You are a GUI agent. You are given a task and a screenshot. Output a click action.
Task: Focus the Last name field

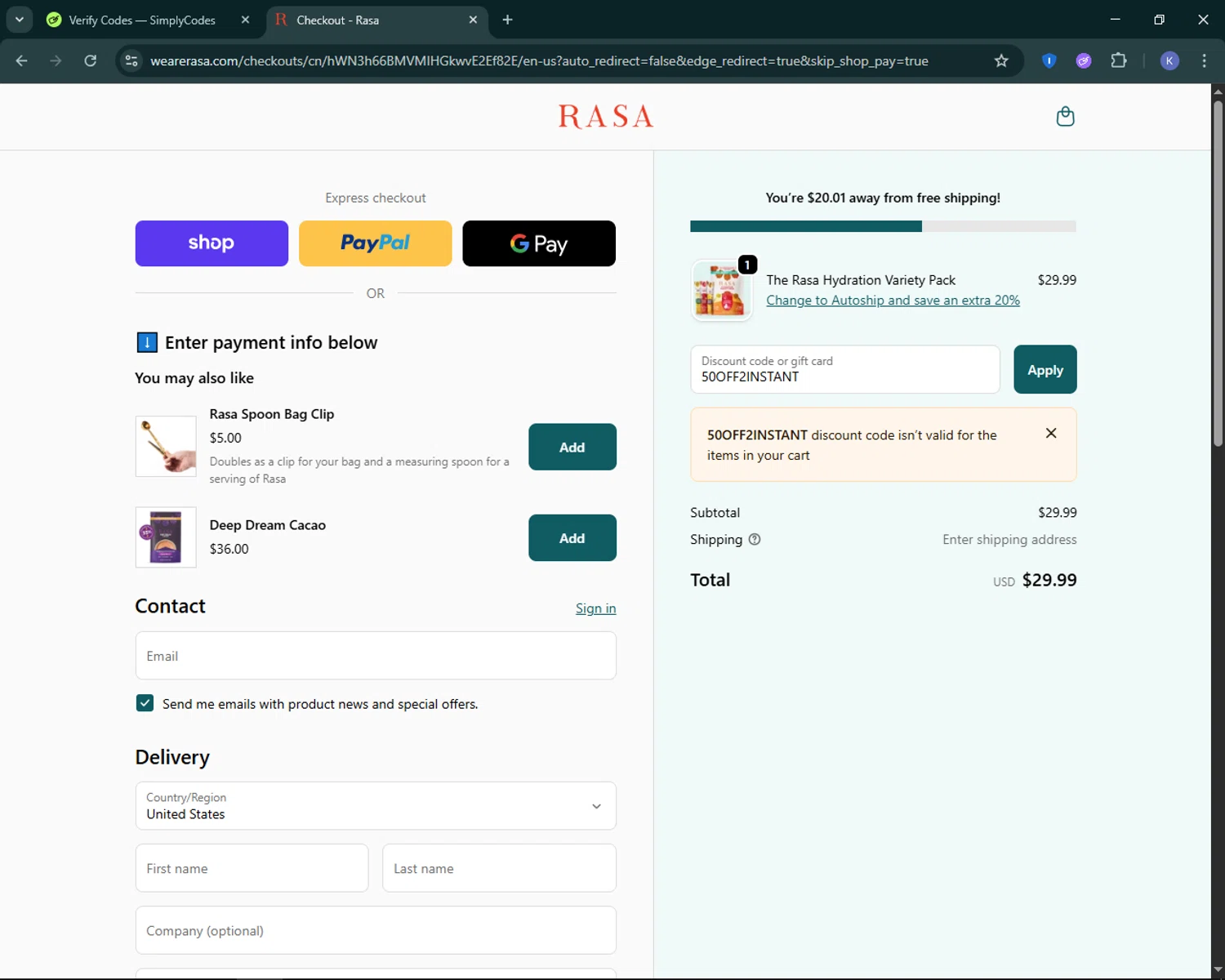click(499, 868)
